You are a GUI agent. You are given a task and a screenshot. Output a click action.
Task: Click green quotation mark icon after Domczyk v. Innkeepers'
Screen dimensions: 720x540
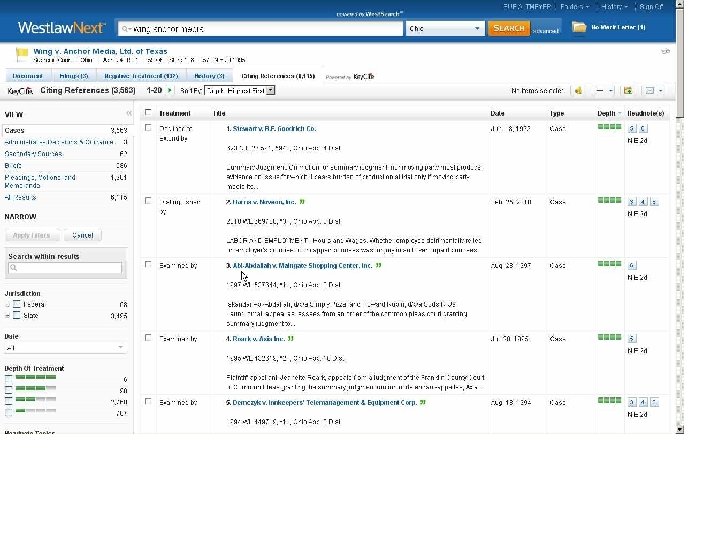423,402
